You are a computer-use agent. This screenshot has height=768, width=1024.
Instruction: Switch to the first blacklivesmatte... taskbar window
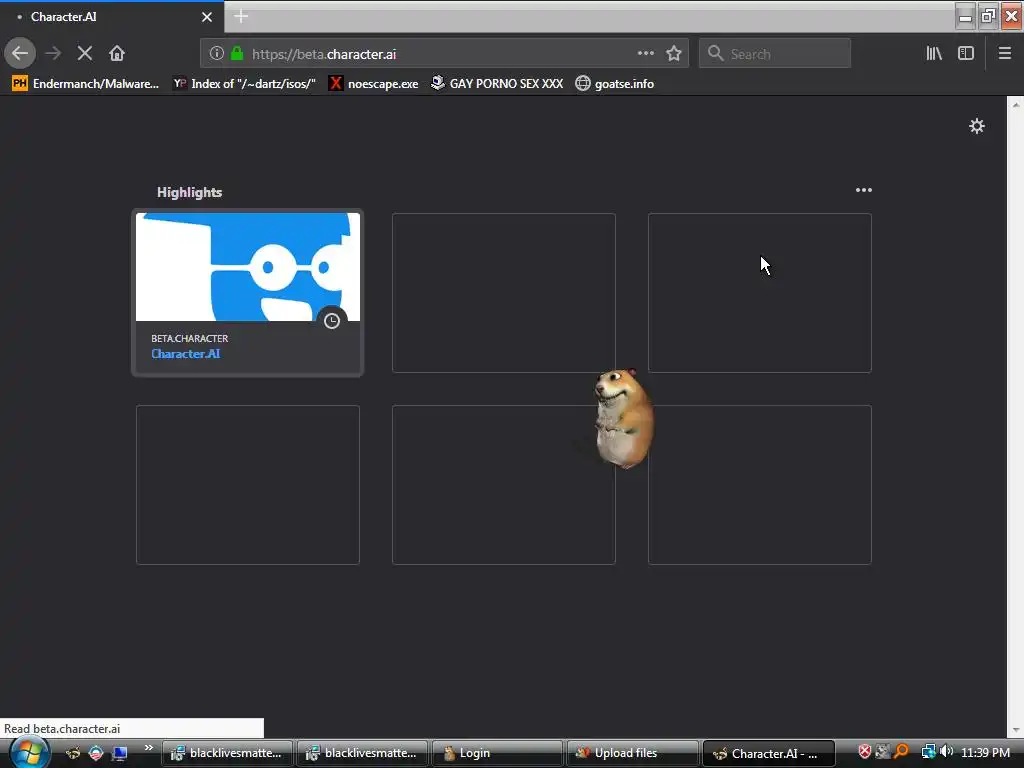(227, 753)
